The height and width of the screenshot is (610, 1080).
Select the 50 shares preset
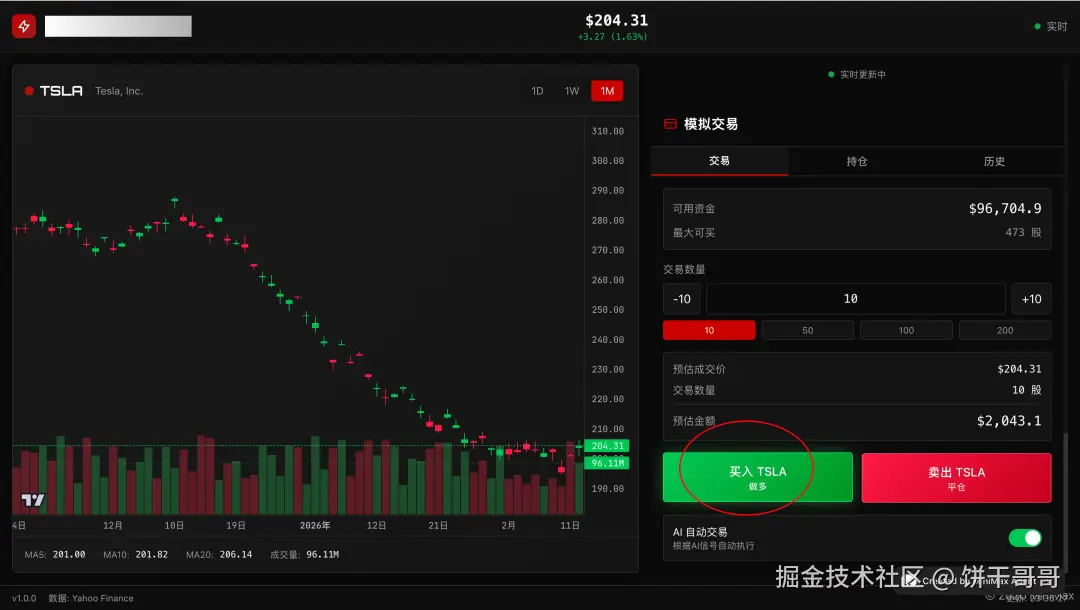807,330
